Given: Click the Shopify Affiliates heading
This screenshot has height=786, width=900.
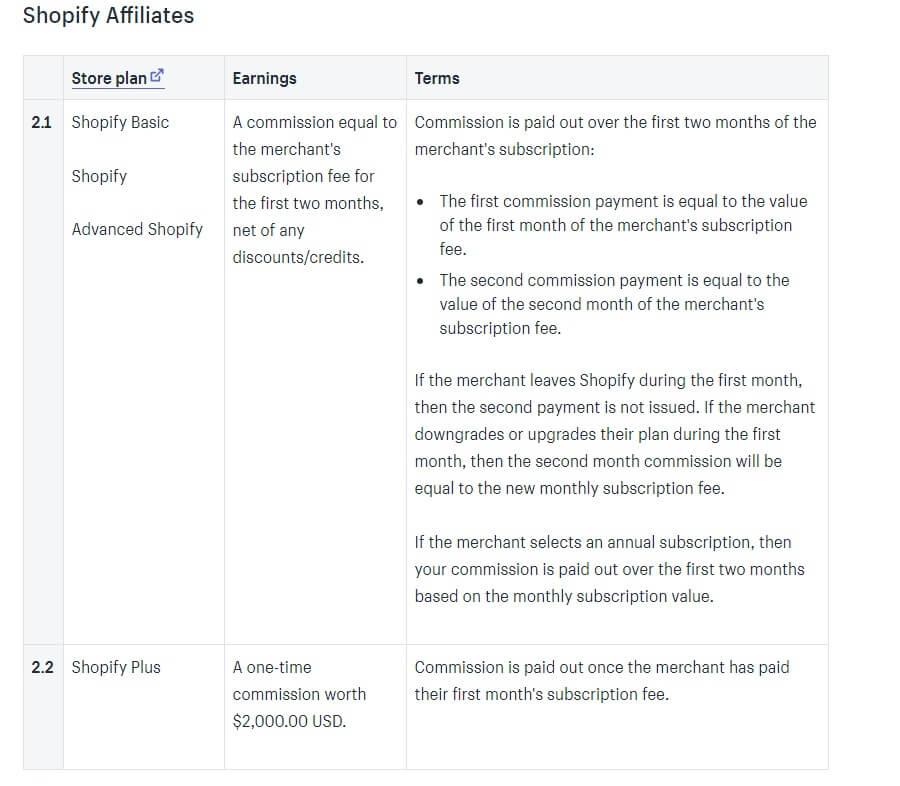Looking at the screenshot, I should pyautogui.click(x=108, y=16).
